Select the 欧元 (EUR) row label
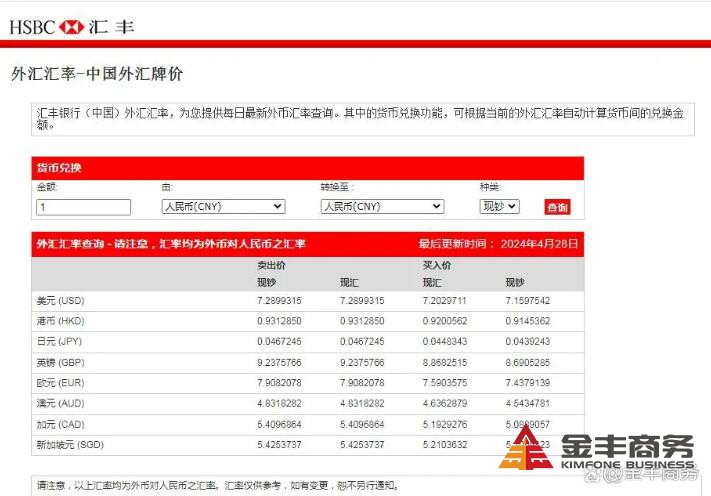Viewport: 711px width, 496px height. pyautogui.click(x=60, y=383)
